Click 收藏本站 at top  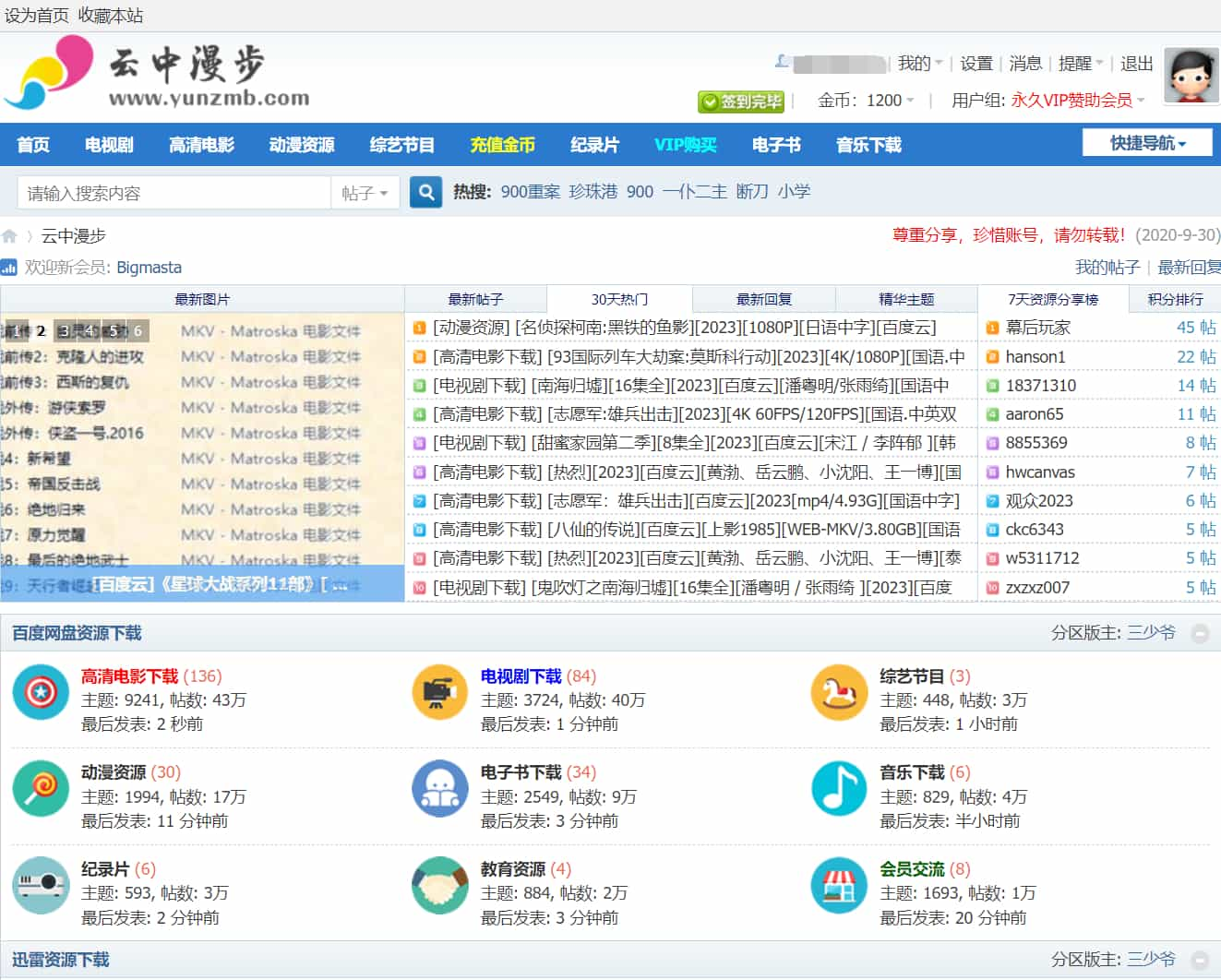[110, 15]
